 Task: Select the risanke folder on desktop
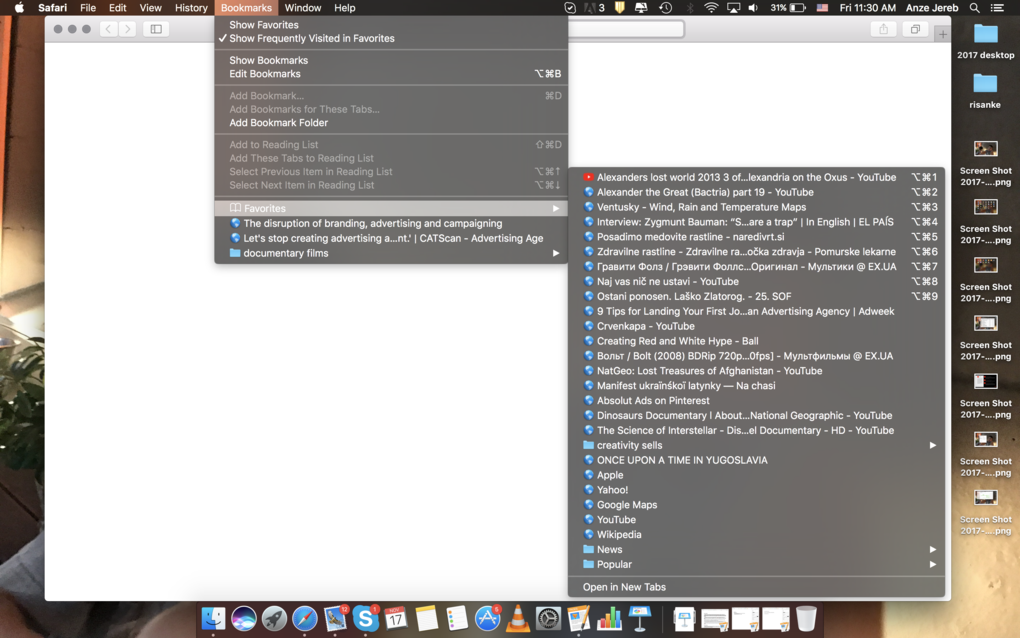pyautogui.click(x=985, y=90)
